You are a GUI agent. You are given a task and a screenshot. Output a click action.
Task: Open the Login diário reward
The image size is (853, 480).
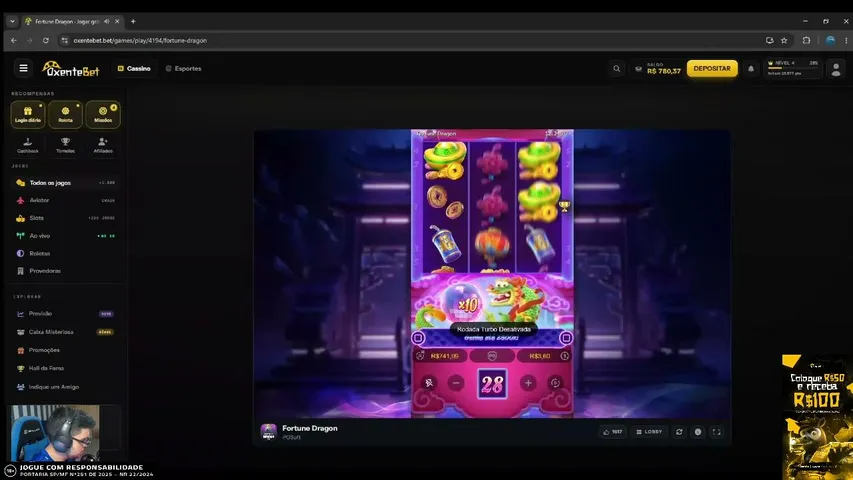[x=28, y=114]
